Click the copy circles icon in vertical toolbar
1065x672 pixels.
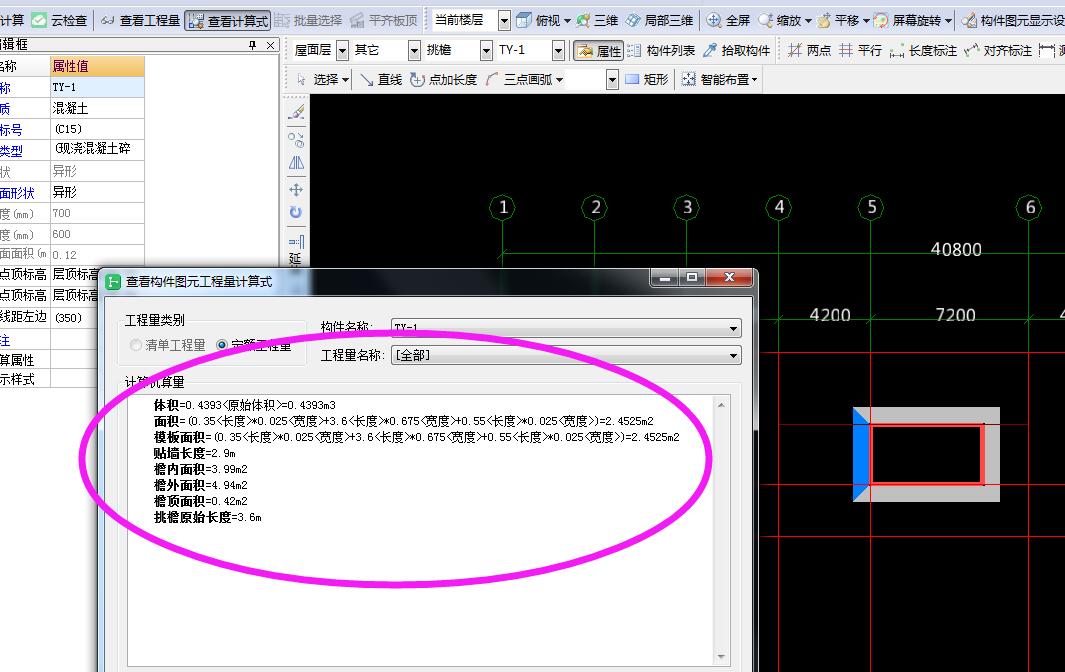pos(296,140)
